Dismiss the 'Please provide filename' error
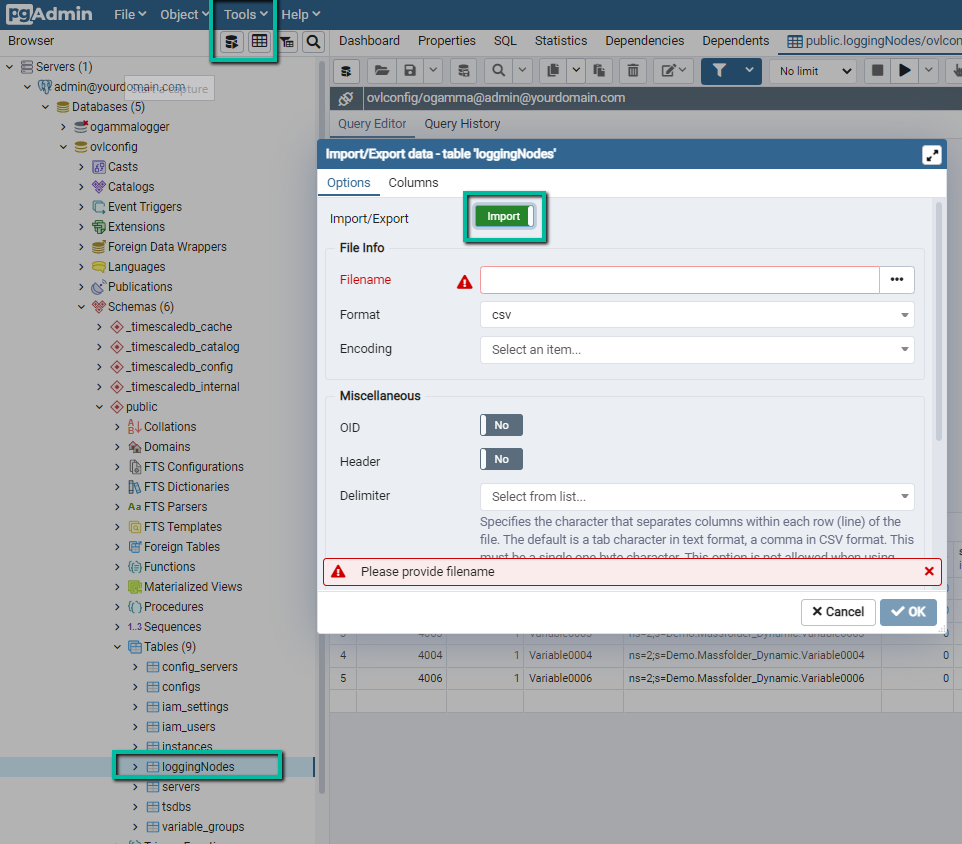The width and height of the screenshot is (962, 844). 929,572
